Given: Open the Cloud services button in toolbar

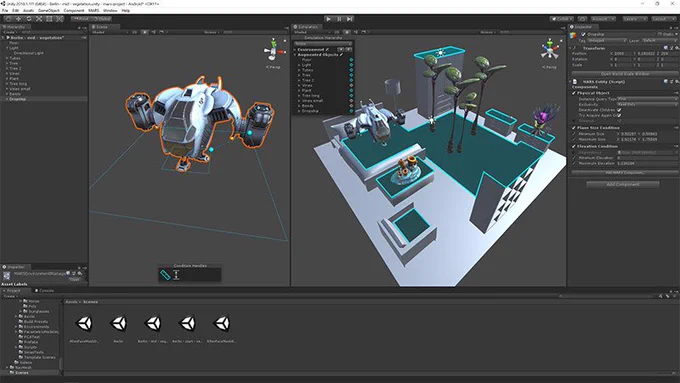Looking at the screenshot, I should click(x=582, y=19).
